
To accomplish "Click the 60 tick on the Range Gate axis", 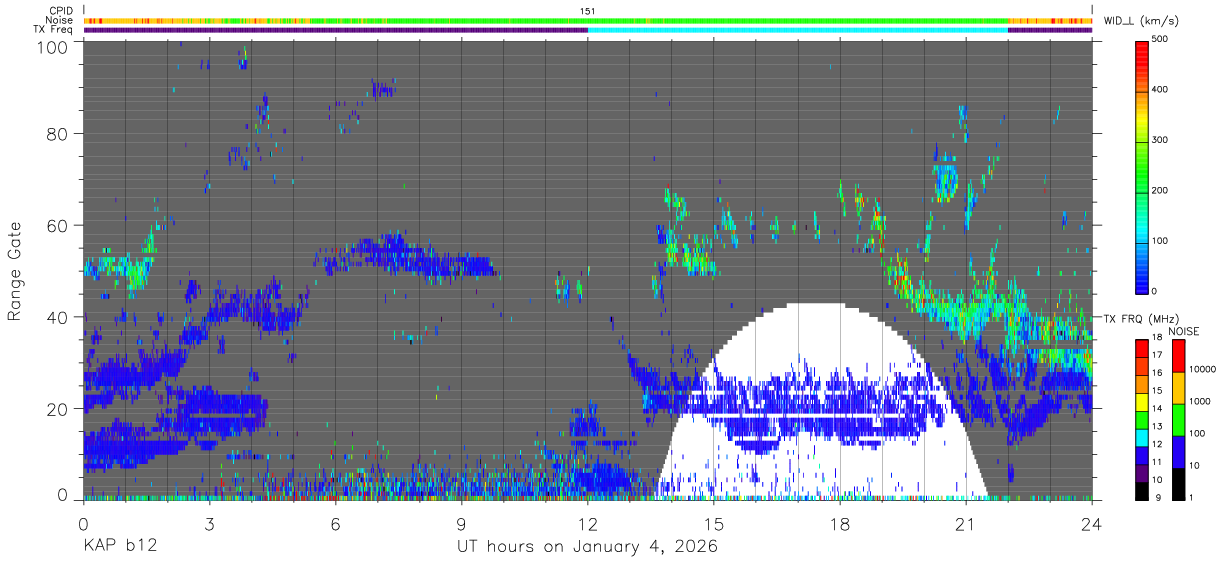I will click(x=58, y=226).
